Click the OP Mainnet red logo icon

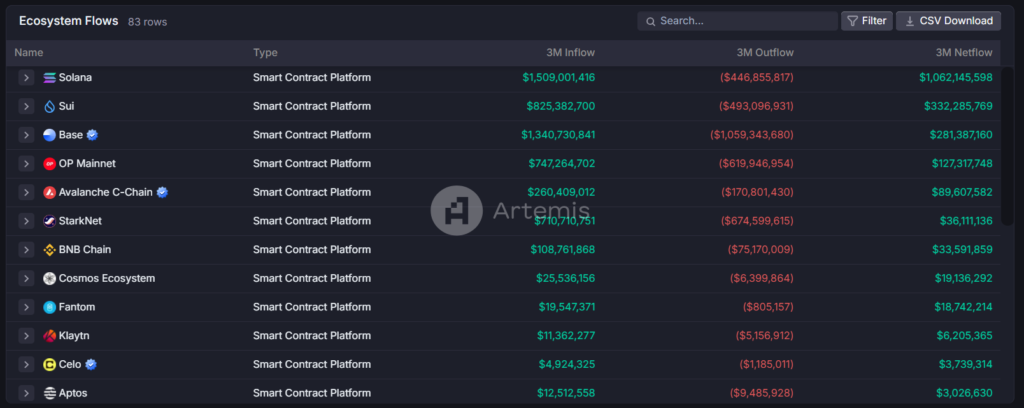(x=50, y=164)
